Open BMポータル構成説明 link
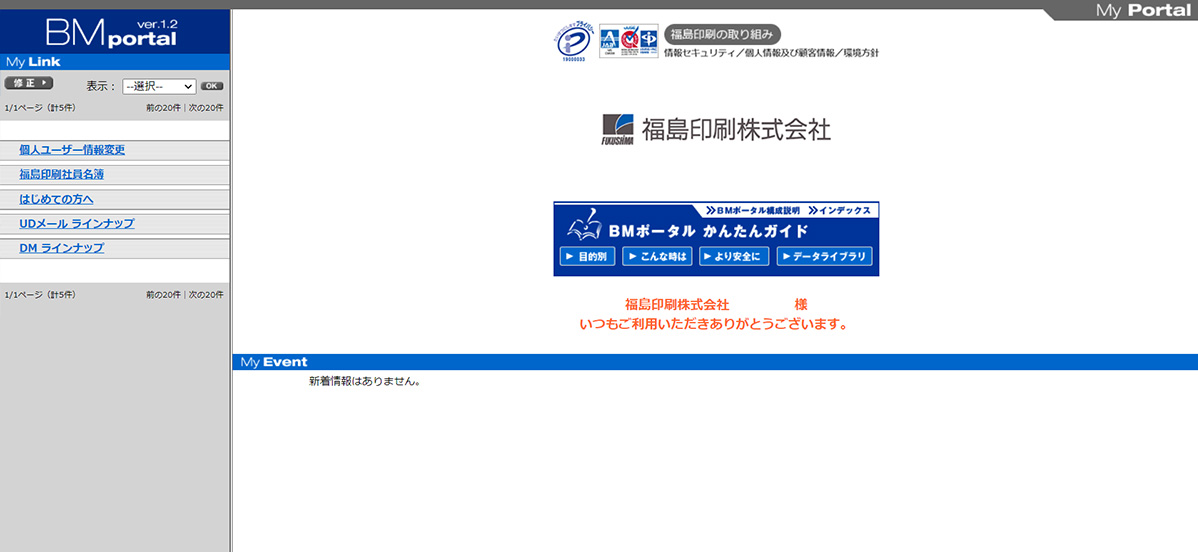 [753, 210]
